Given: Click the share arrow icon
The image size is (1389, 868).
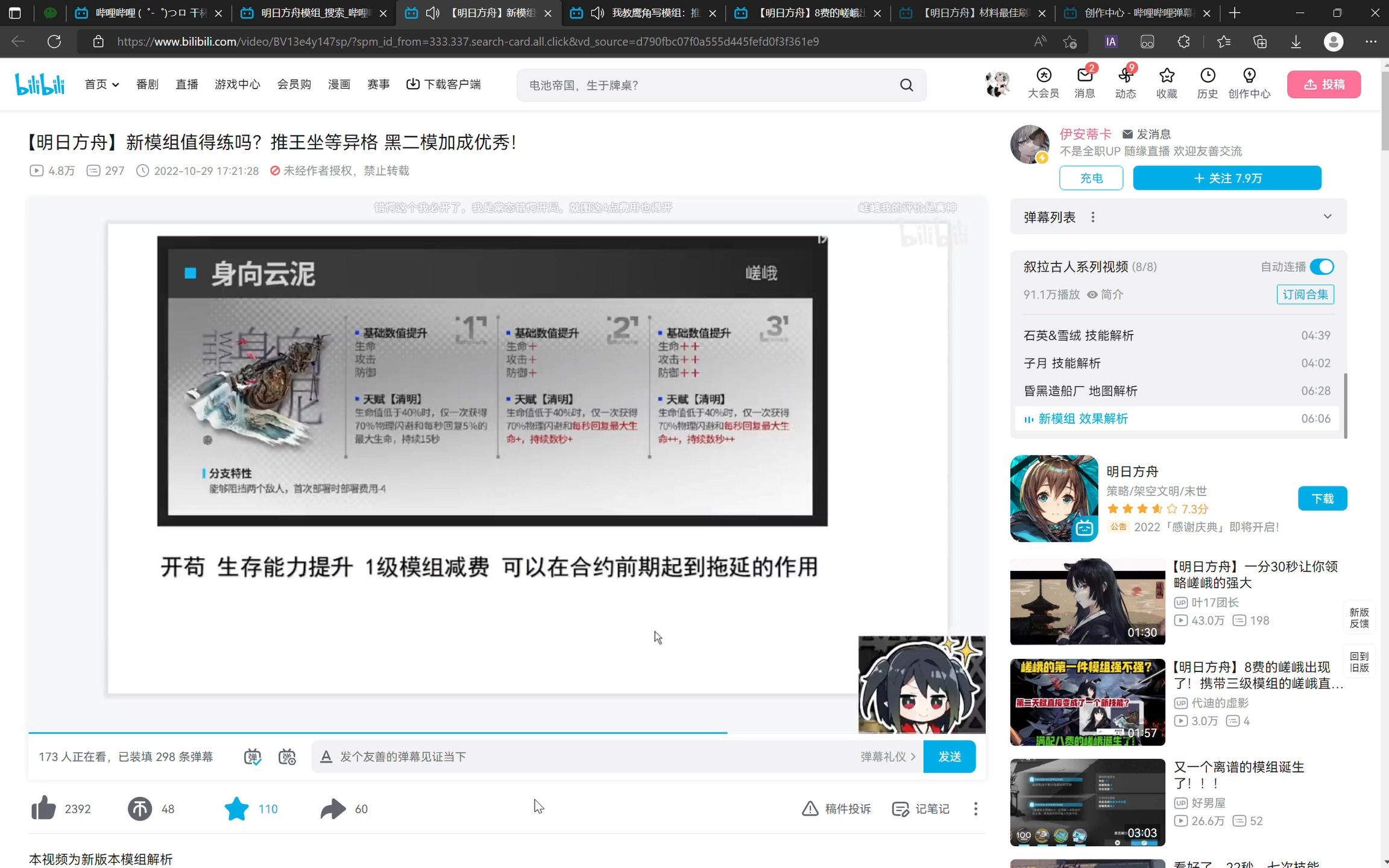Looking at the screenshot, I should (x=333, y=808).
